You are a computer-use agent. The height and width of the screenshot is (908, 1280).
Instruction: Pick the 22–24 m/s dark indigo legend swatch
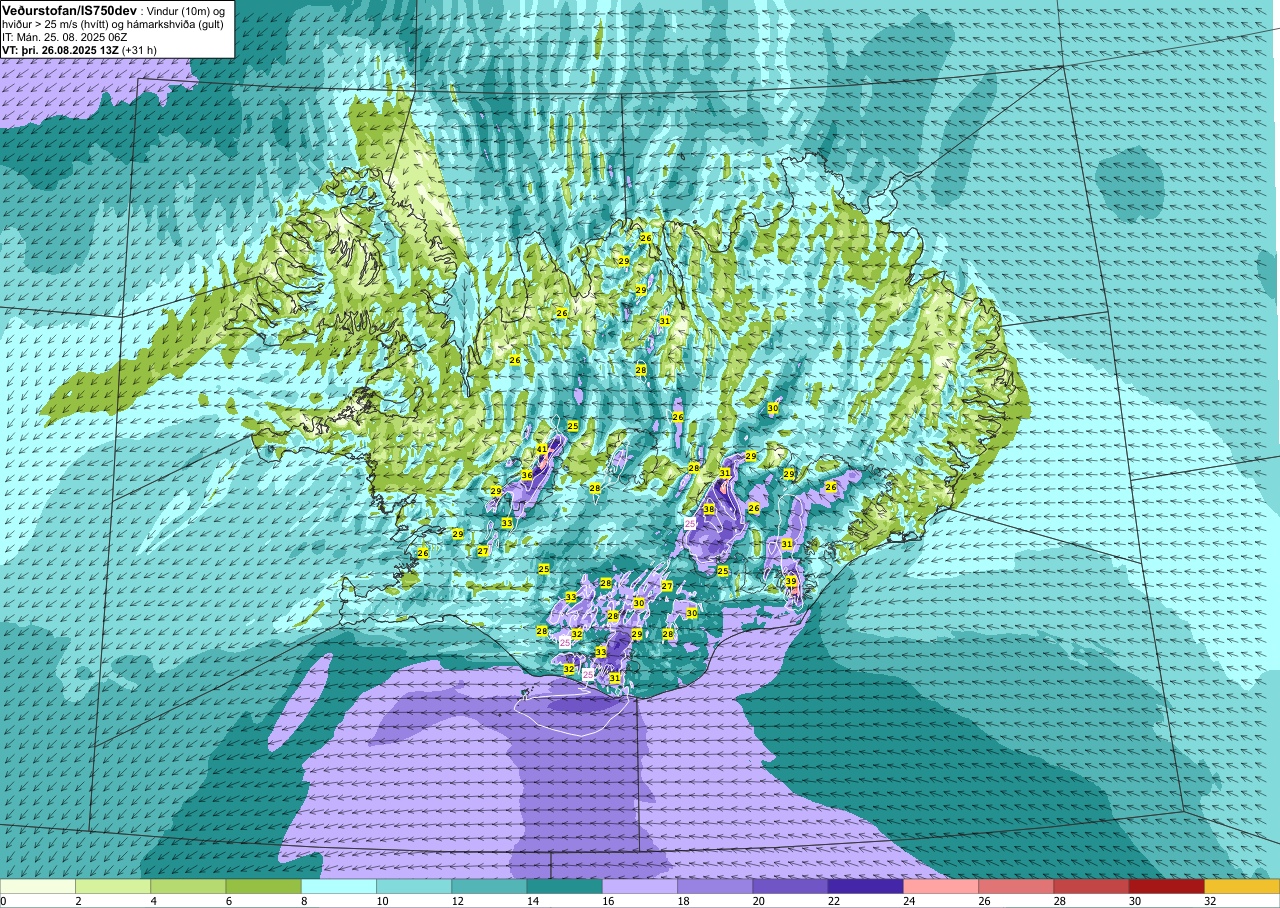(866, 886)
